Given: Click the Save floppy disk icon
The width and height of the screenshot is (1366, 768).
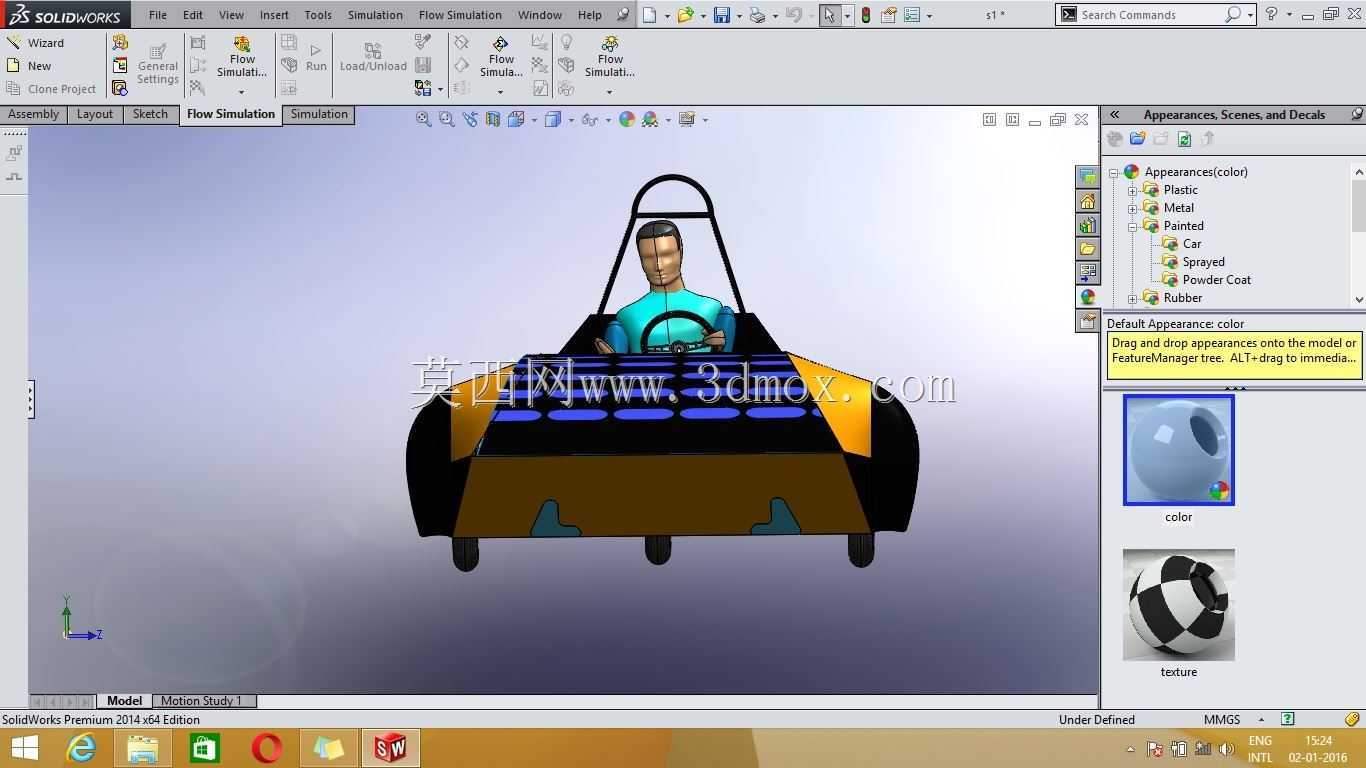Looking at the screenshot, I should click(x=721, y=15).
